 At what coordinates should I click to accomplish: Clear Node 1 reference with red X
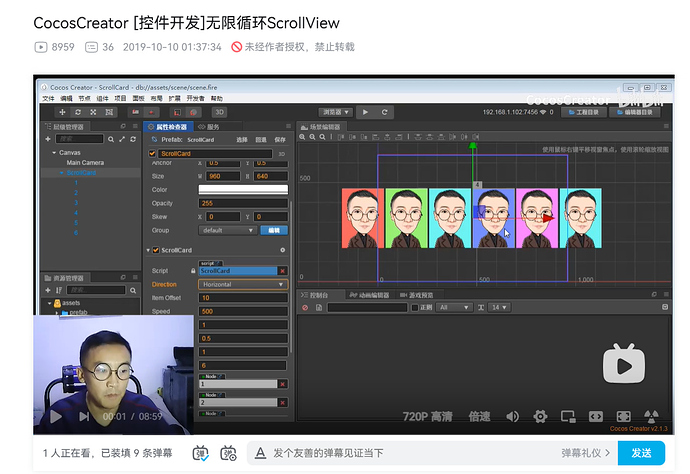pyautogui.click(x=283, y=384)
